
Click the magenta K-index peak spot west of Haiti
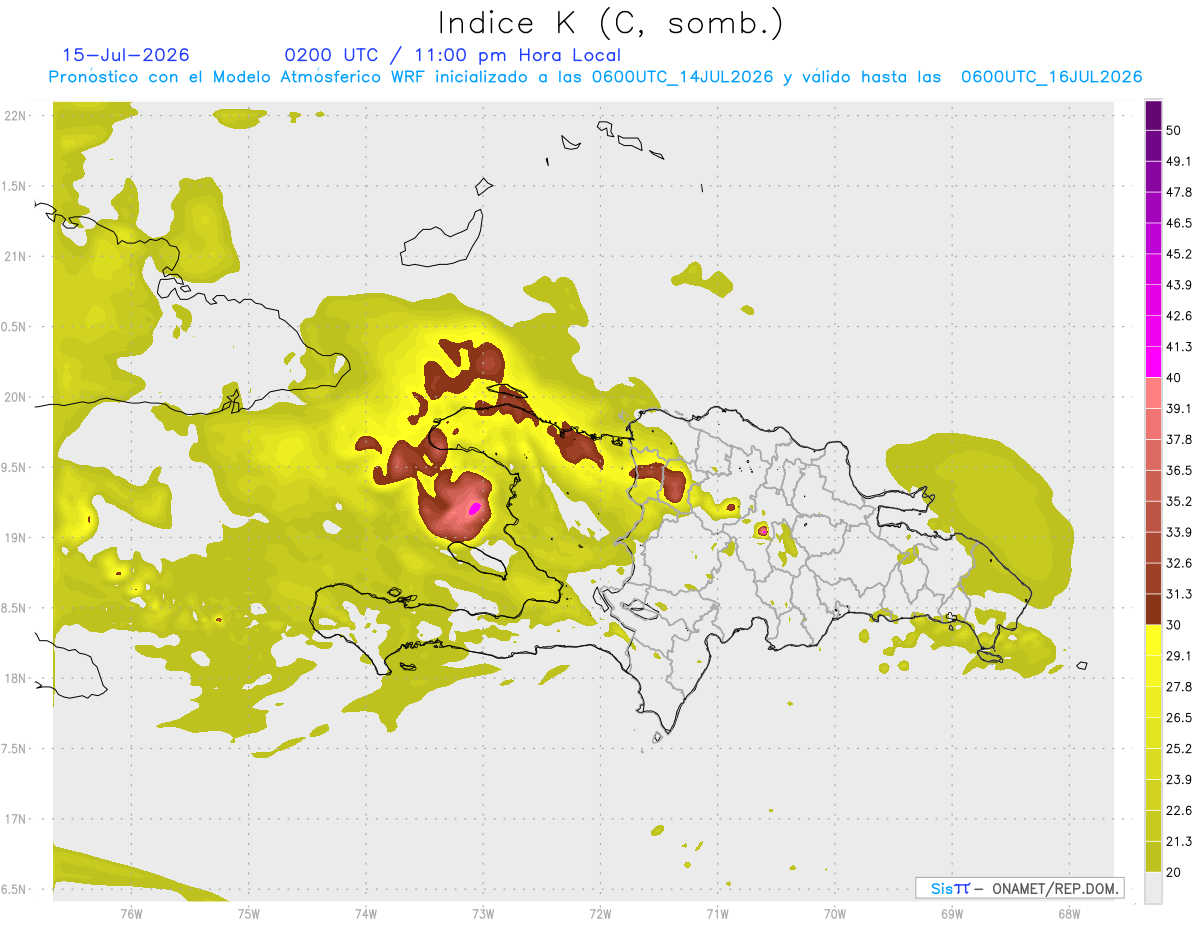pos(475,509)
